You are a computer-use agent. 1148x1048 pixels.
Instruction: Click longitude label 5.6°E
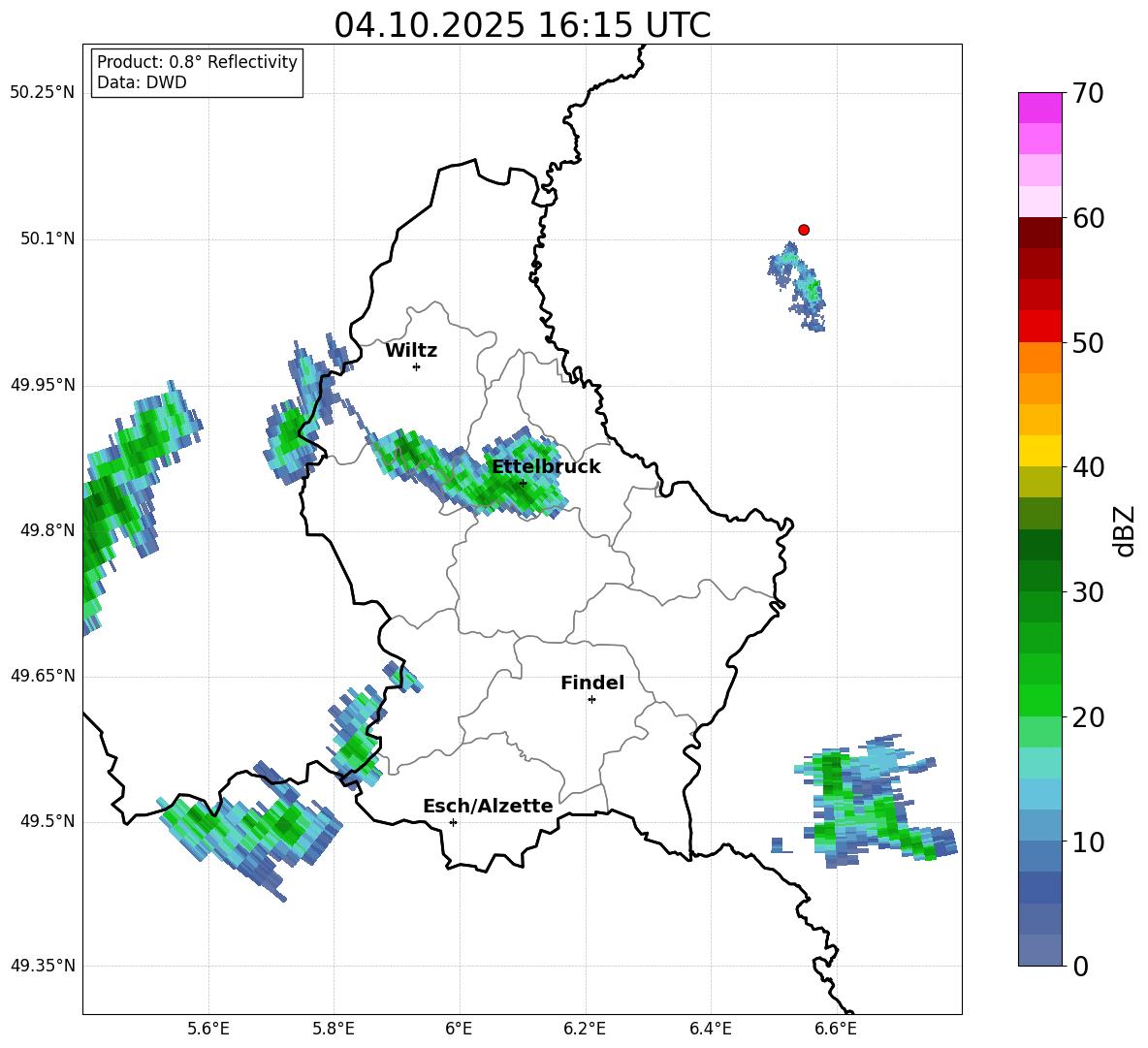point(208,1029)
